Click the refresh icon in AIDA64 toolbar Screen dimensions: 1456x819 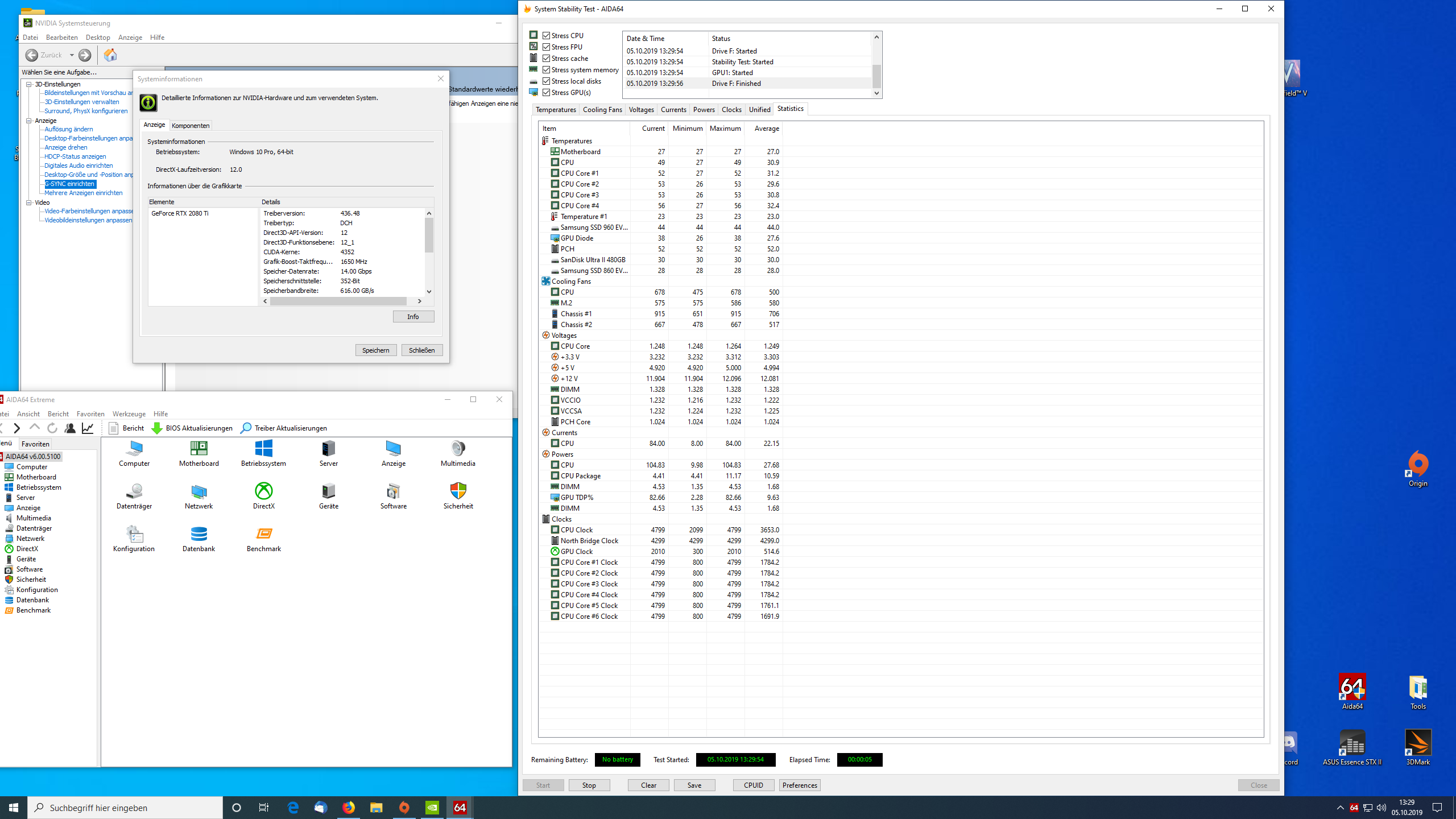tap(52, 428)
